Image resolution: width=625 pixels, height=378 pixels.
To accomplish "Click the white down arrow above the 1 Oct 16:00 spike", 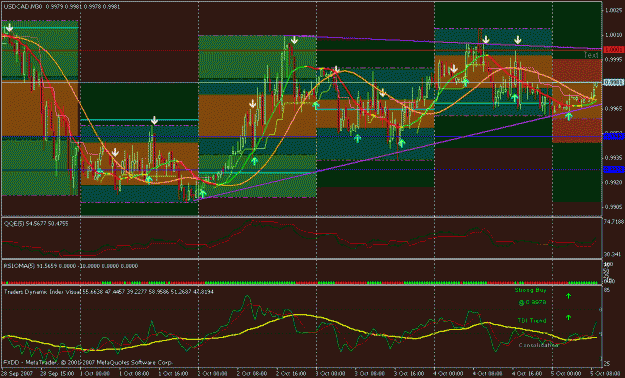I will (x=155, y=120).
